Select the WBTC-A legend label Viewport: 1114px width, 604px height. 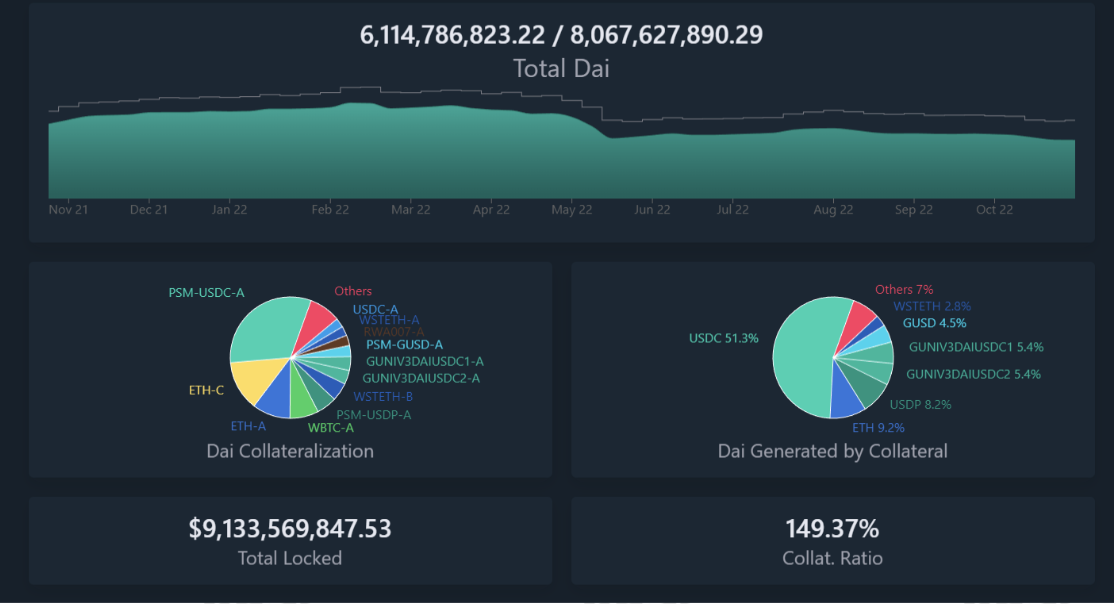[x=330, y=428]
